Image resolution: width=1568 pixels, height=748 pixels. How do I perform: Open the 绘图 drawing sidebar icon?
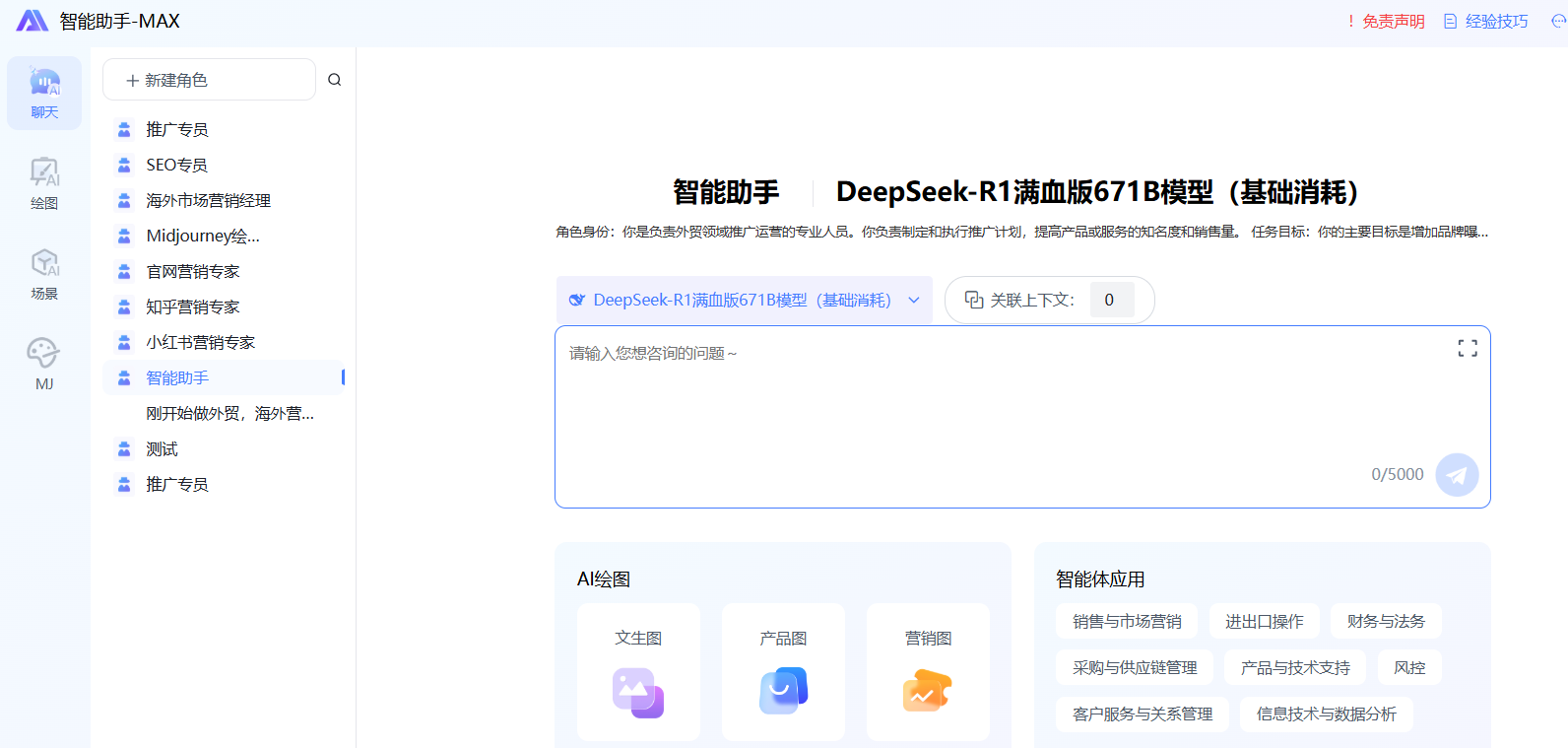(x=44, y=183)
